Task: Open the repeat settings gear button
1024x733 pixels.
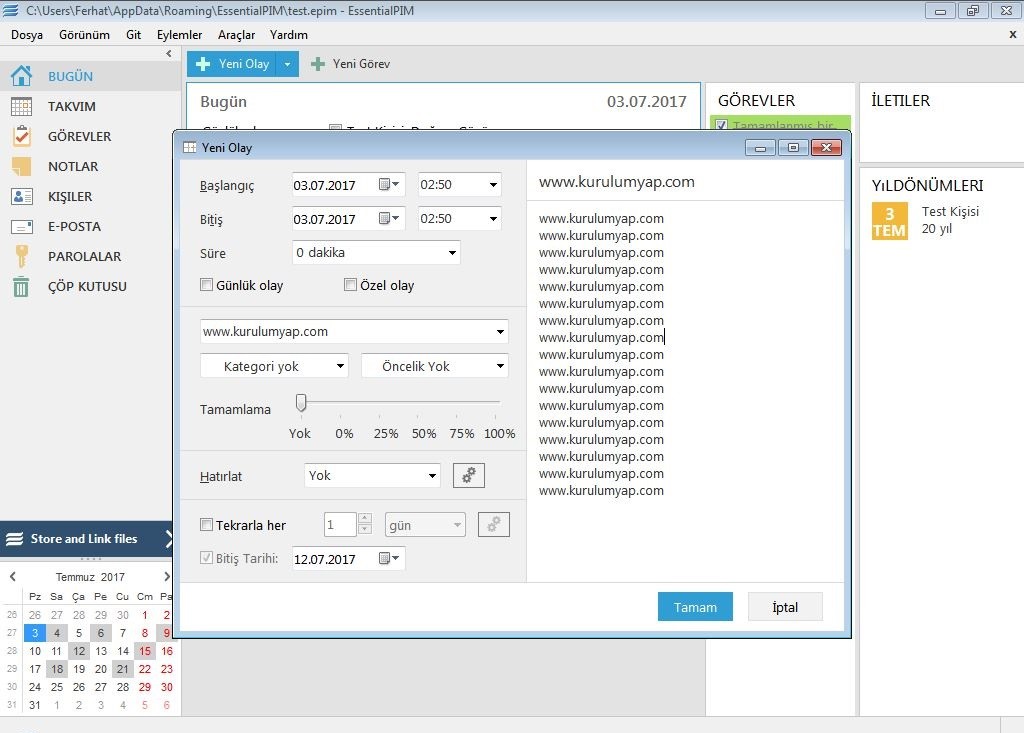Action: 493,525
